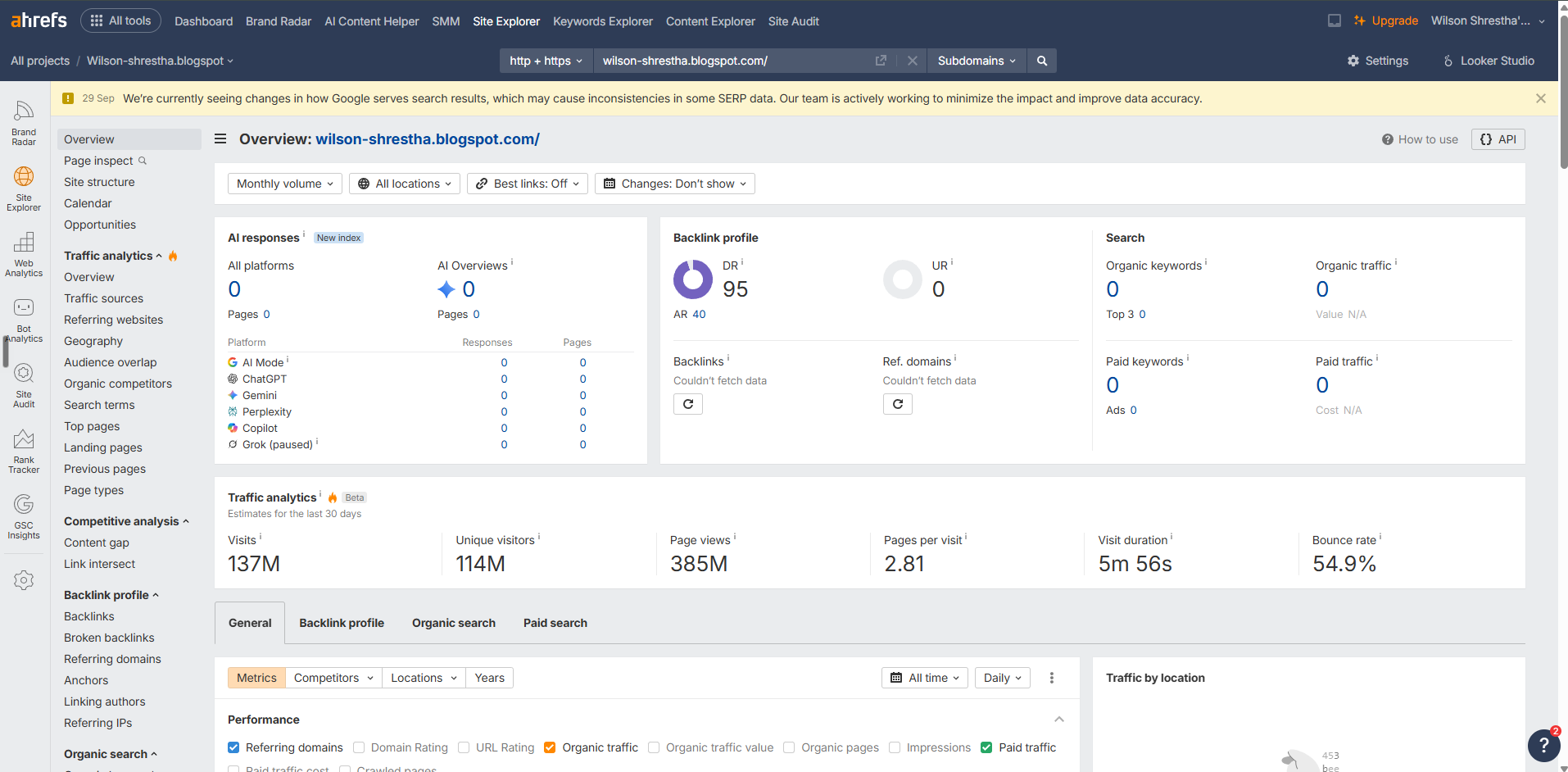Click the screen display icon near Upgrade
1568x772 pixels.
tap(1335, 20)
